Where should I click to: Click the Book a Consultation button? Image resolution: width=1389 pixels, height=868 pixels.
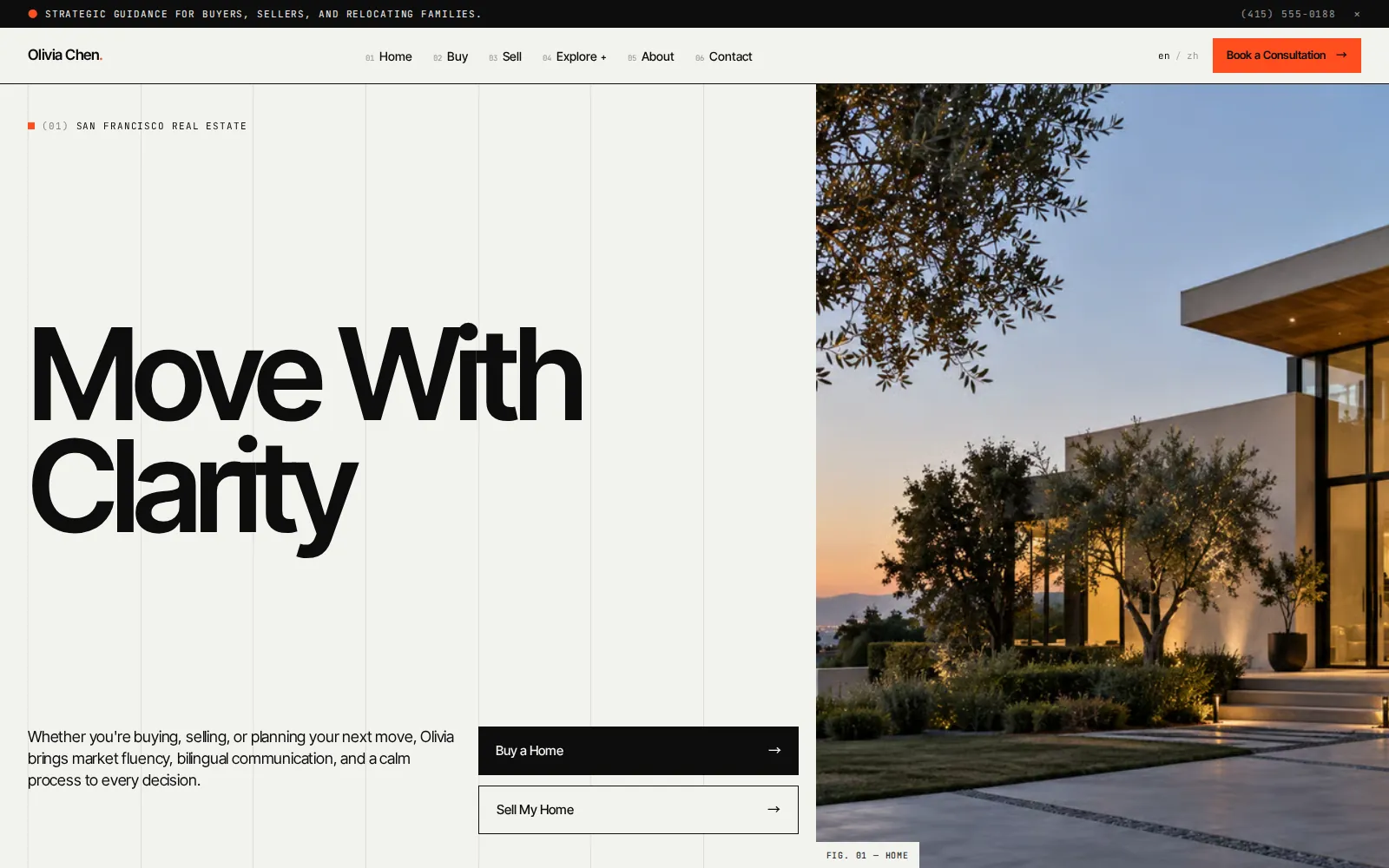[1287, 56]
